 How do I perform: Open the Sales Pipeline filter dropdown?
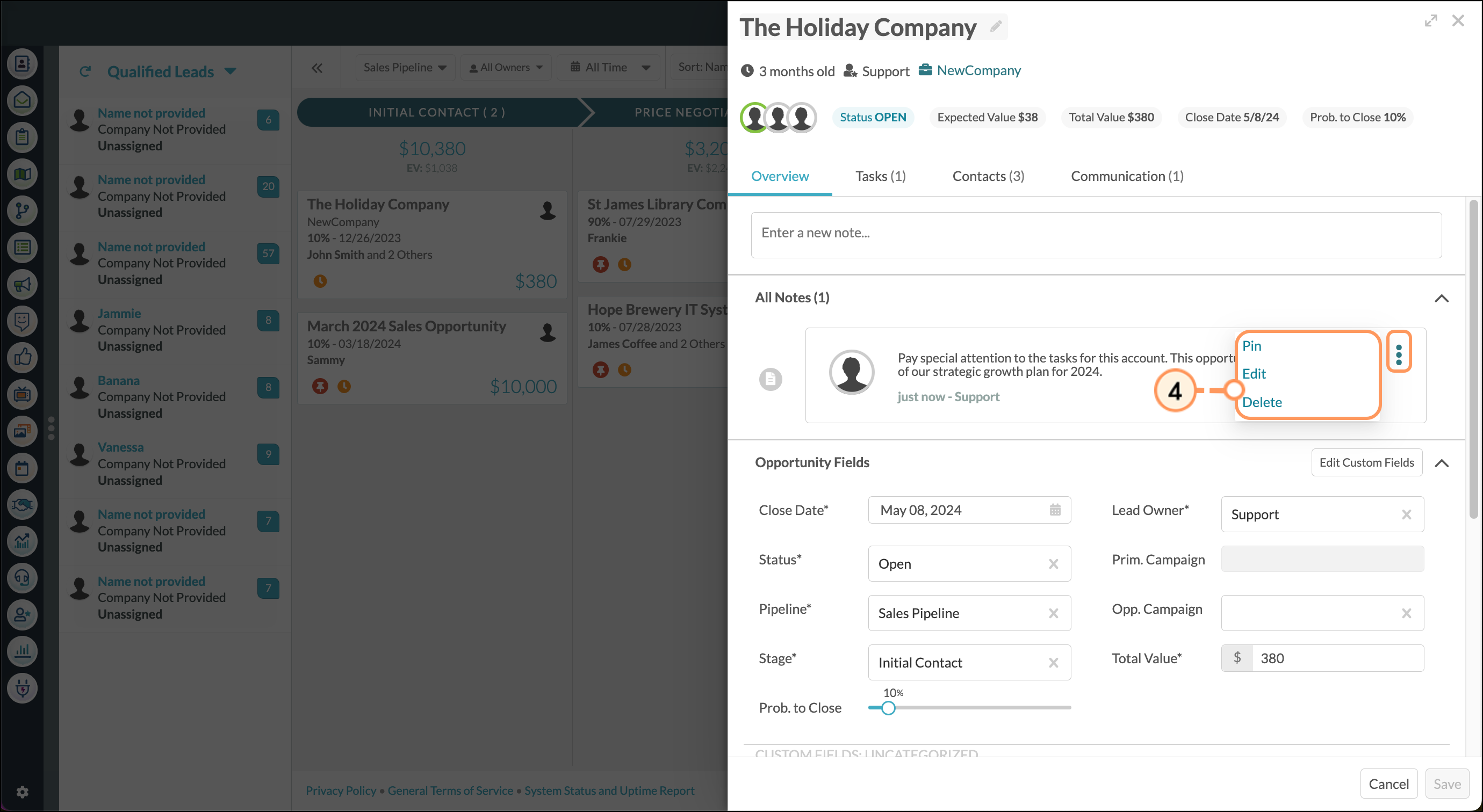point(405,67)
